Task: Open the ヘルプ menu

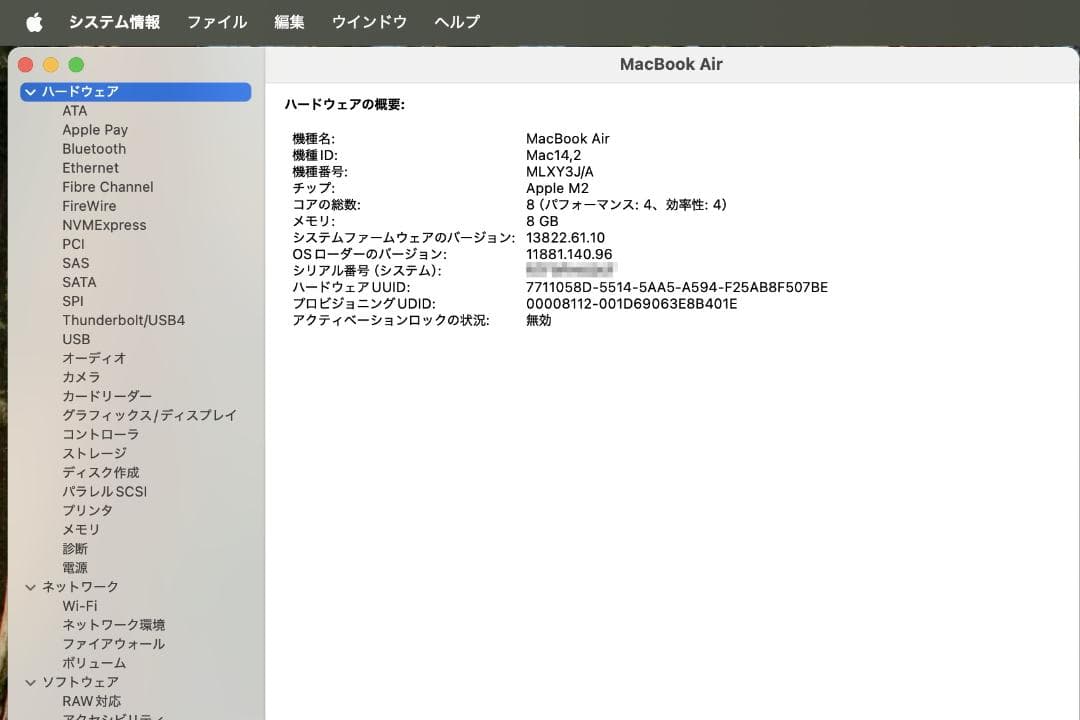Action: click(456, 21)
